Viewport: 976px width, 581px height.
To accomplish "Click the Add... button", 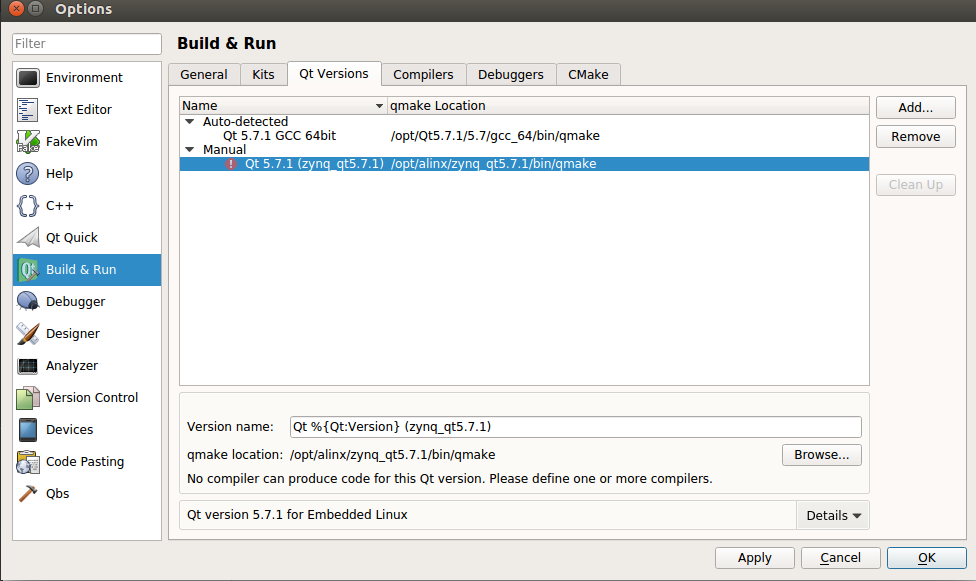I will [x=916, y=108].
